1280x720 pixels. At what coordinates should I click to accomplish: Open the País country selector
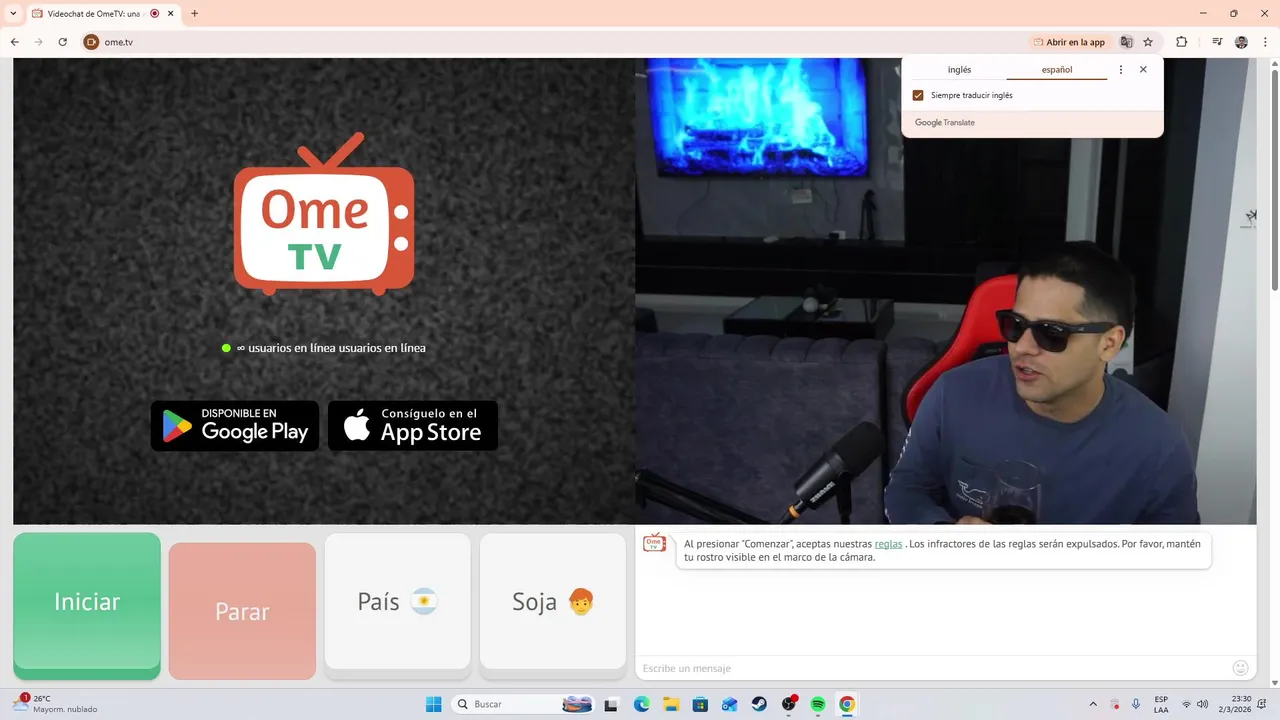click(x=397, y=602)
